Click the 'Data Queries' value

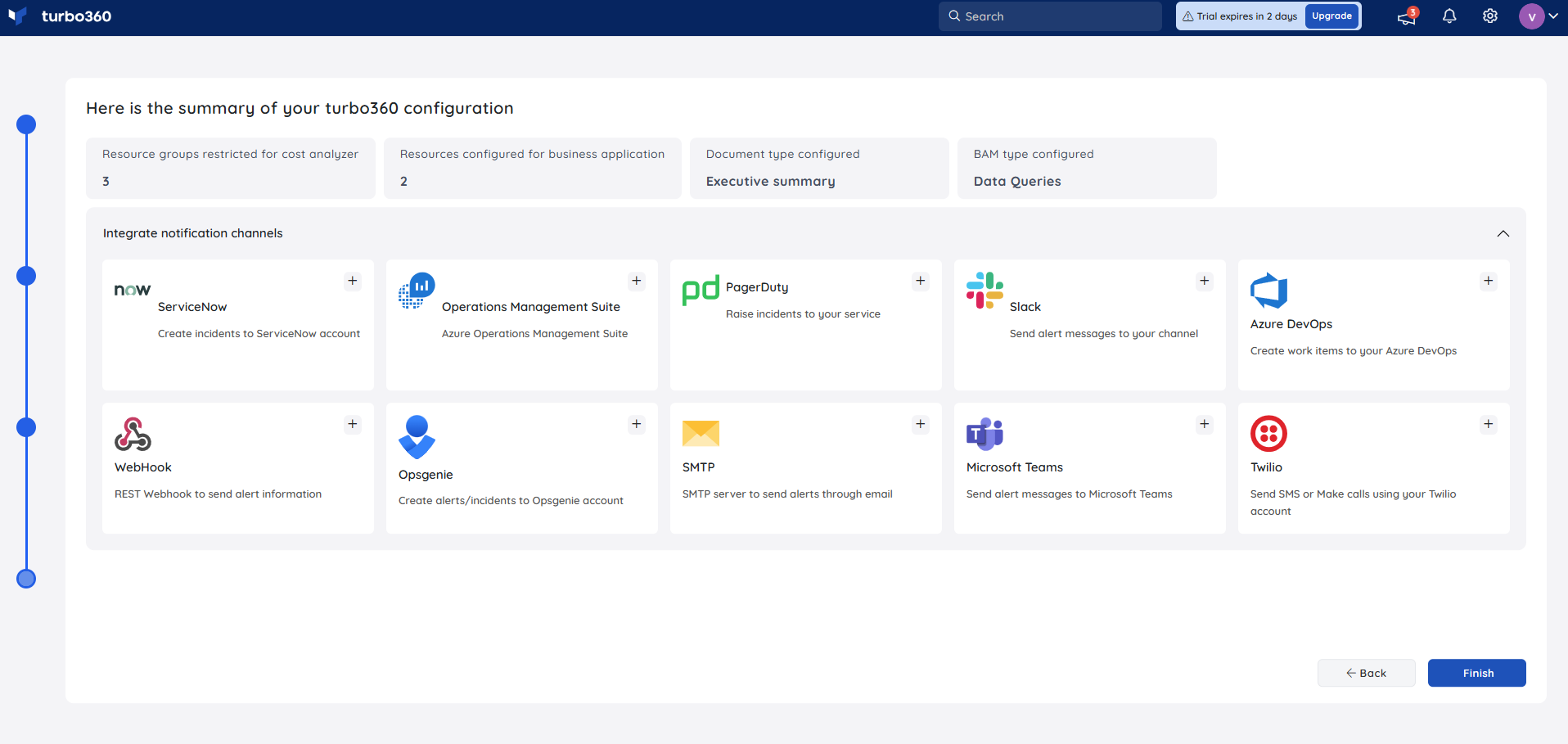1017,182
